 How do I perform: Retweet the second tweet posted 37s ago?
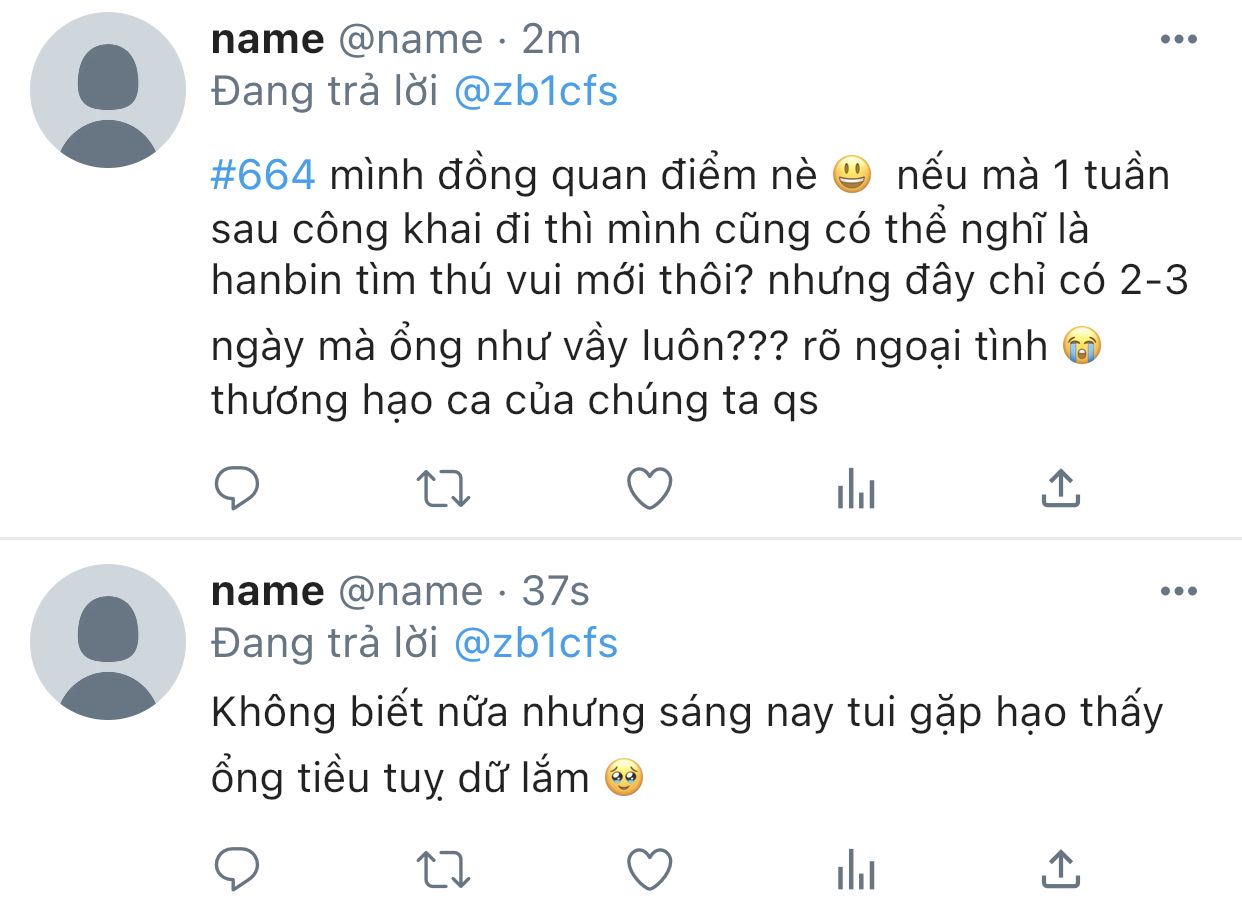coord(443,870)
